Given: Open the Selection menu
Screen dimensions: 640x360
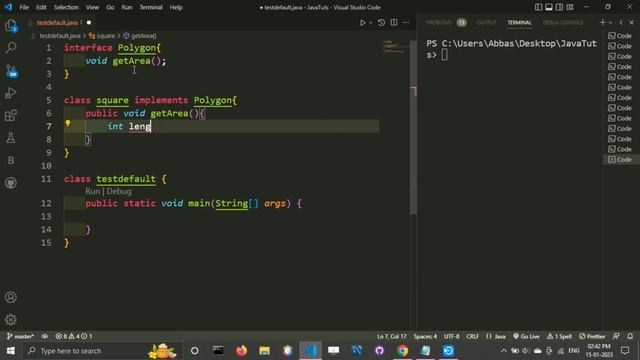Looking at the screenshot, I should (x=66, y=7).
